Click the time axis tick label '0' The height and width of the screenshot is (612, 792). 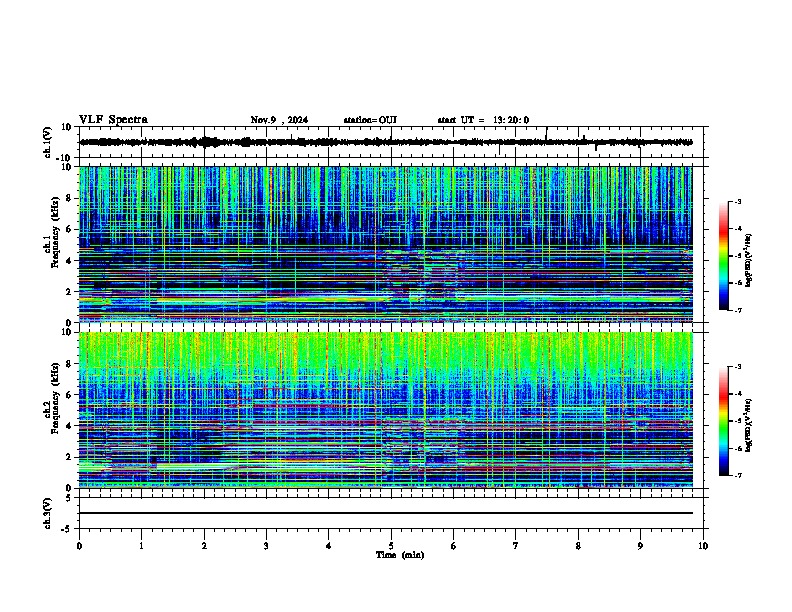(x=79, y=546)
